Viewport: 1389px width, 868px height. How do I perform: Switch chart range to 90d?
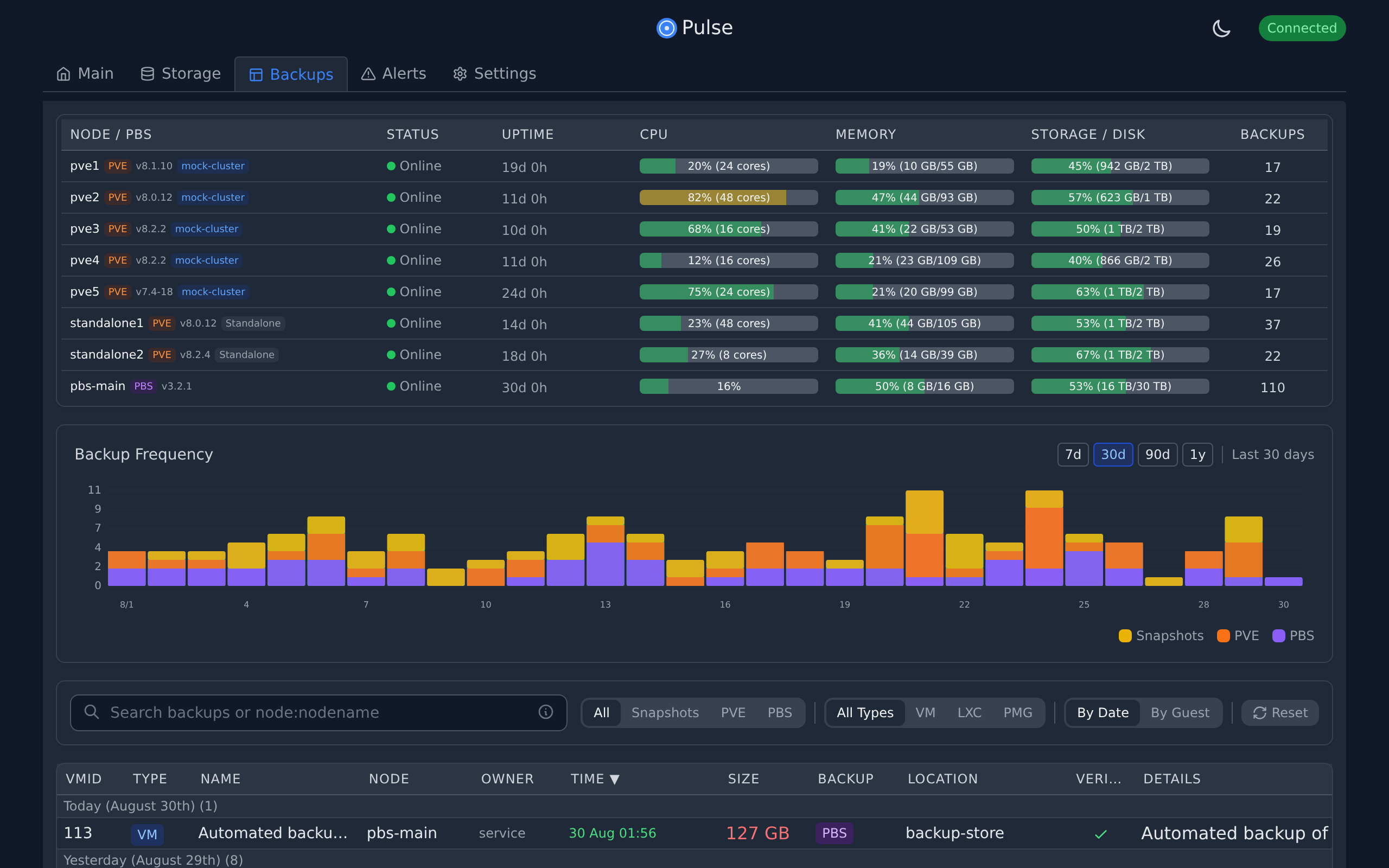(x=1157, y=455)
